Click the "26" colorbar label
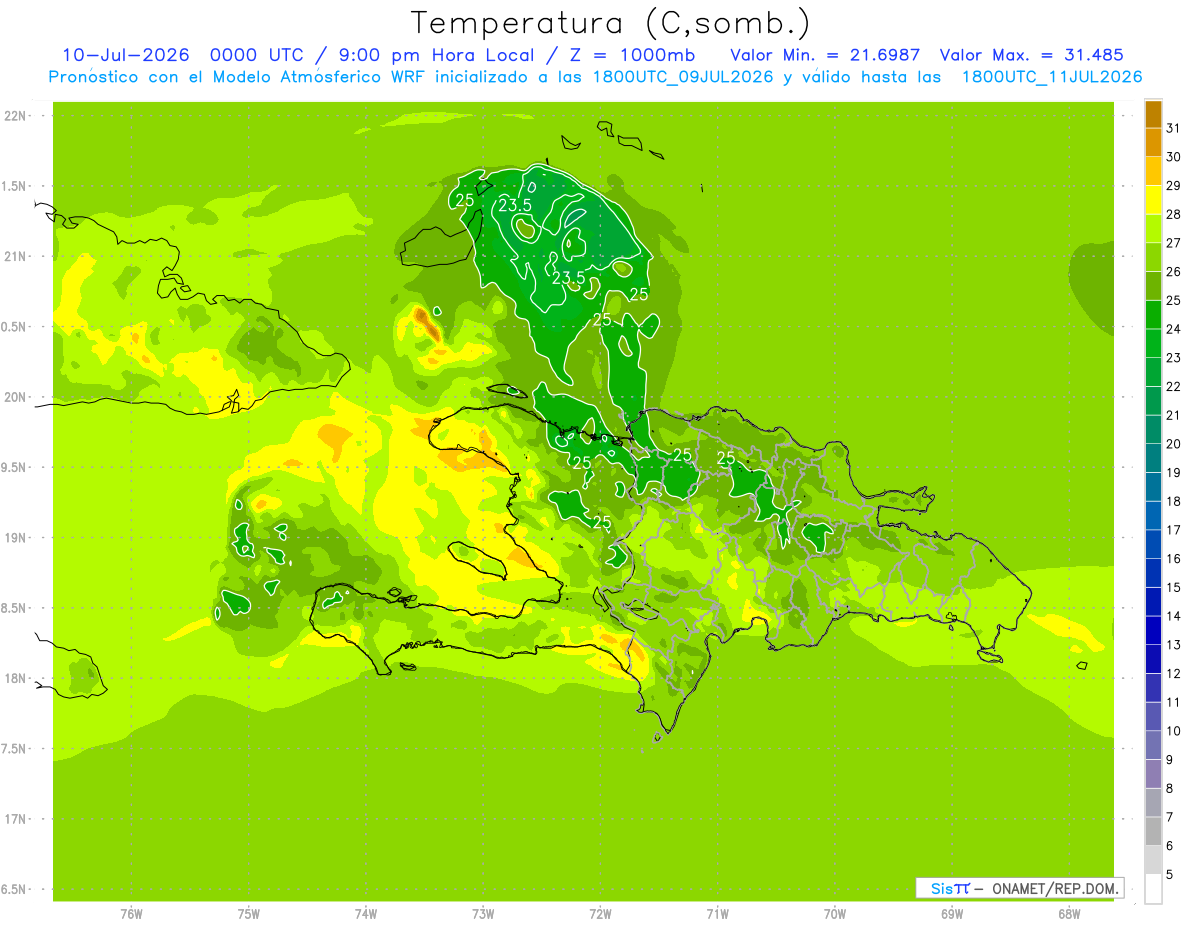The image size is (1200, 927). [1173, 272]
